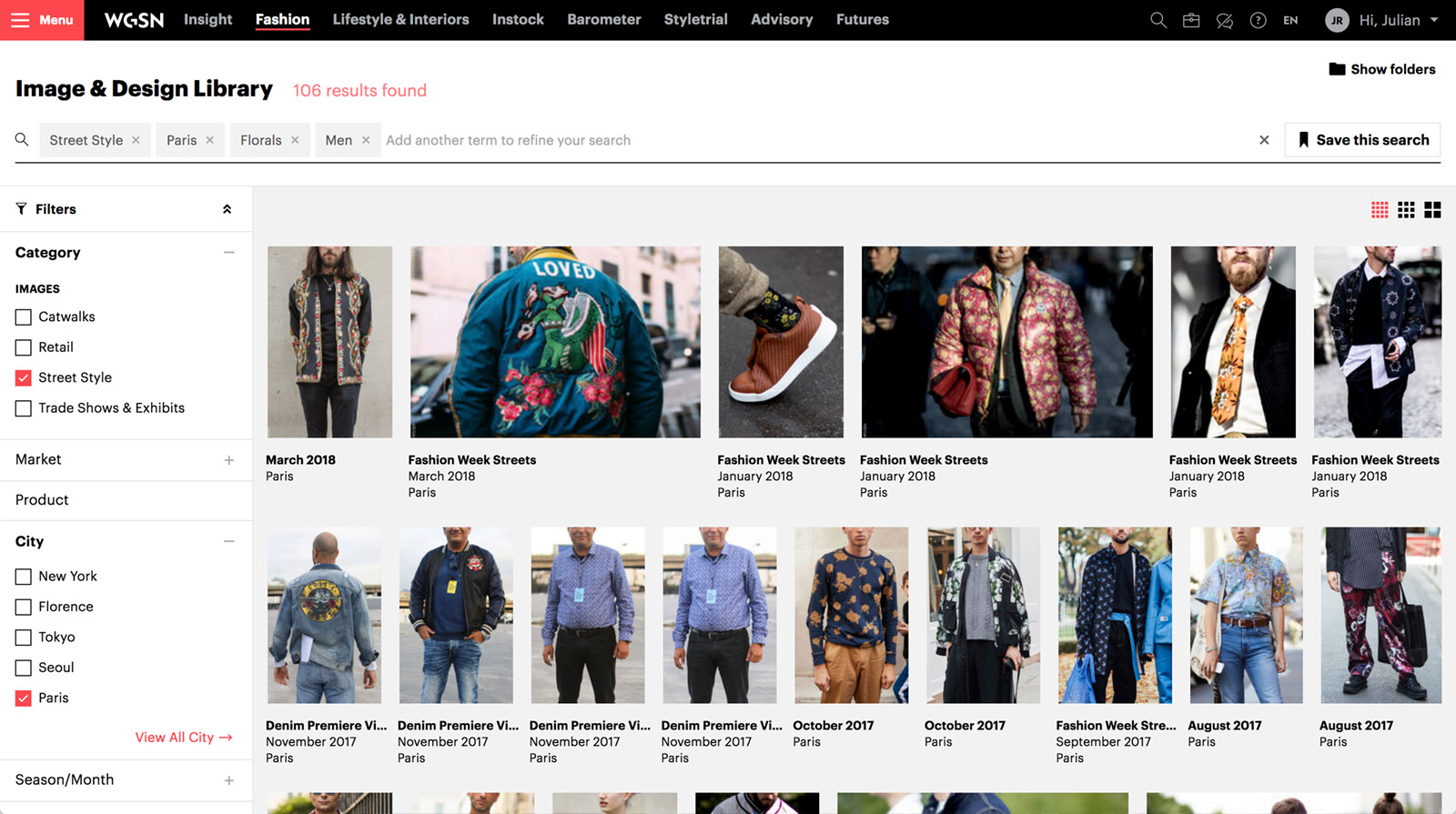Clear all search terms with X
1456x814 pixels.
coord(1264,140)
